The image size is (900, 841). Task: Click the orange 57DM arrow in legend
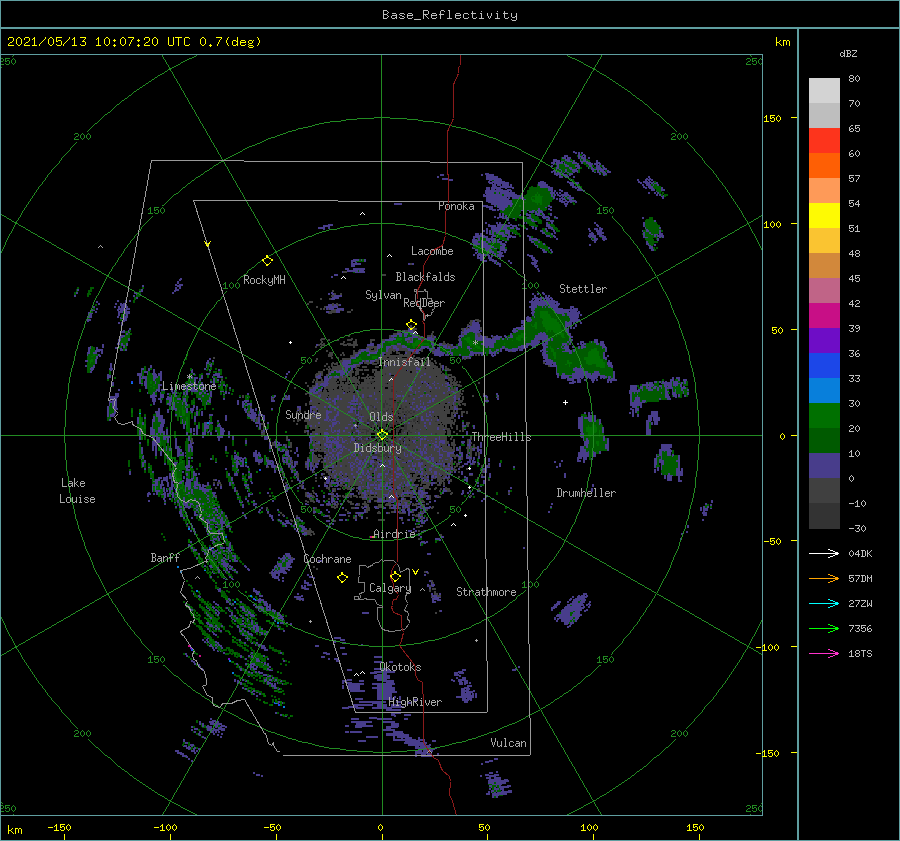pyautogui.click(x=824, y=578)
